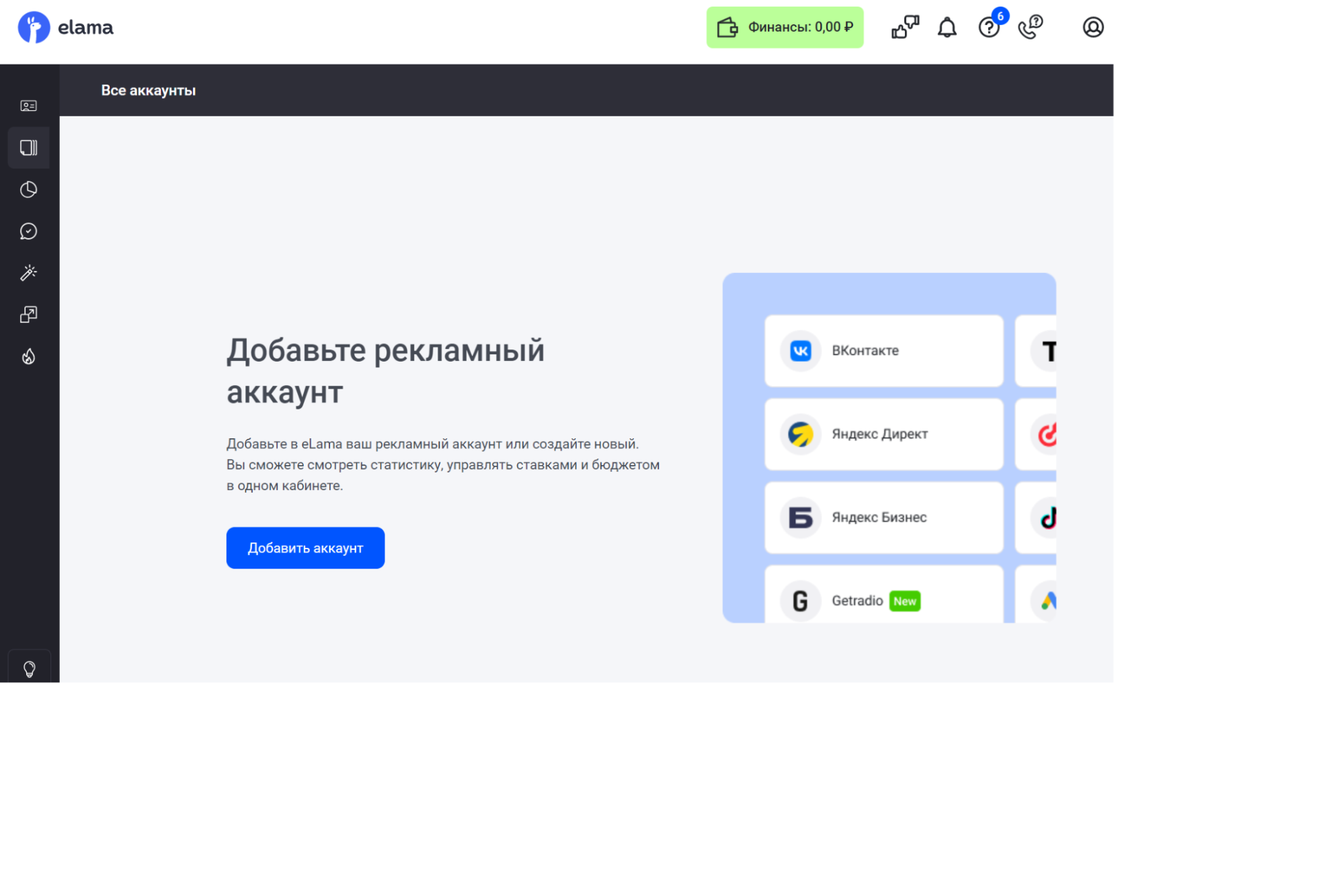This screenshot has width=1344, height=896.
Task: Select the accounts panel icon in sidebar
Action: tap(29, 148)
